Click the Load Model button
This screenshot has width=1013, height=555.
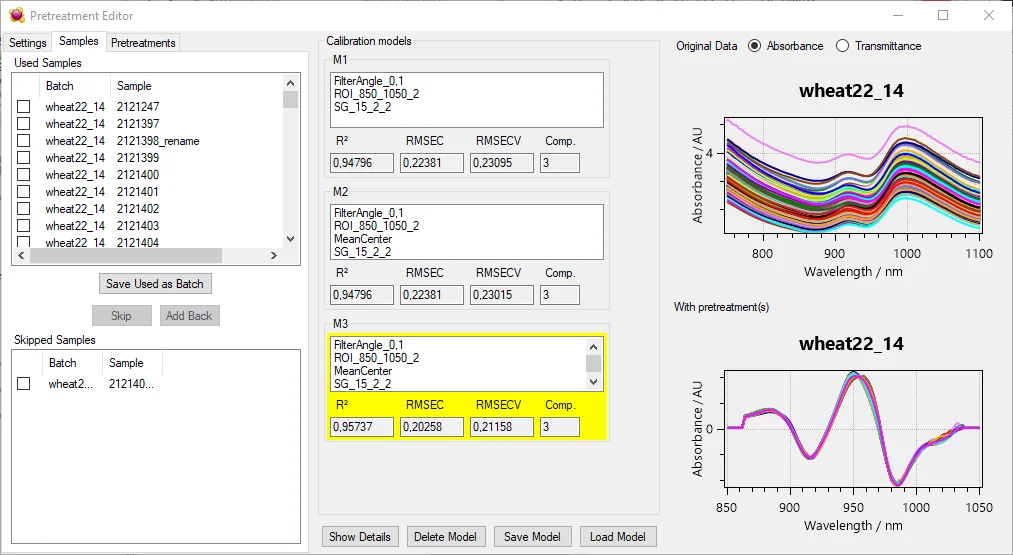pyautogui.click(x=617, y=537)
